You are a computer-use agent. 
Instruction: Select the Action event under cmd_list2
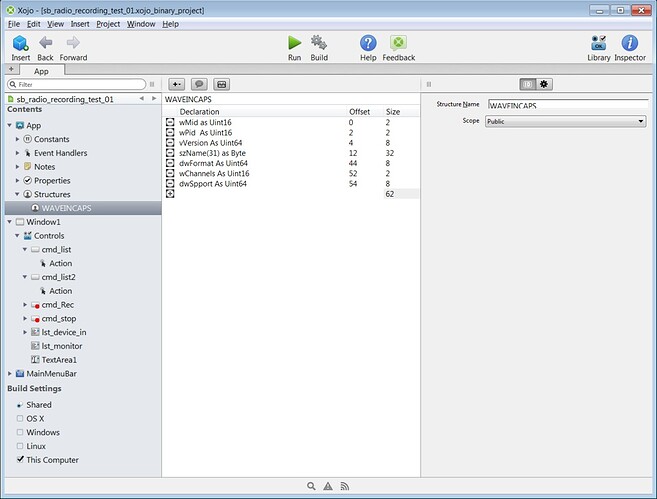point(60,291)
